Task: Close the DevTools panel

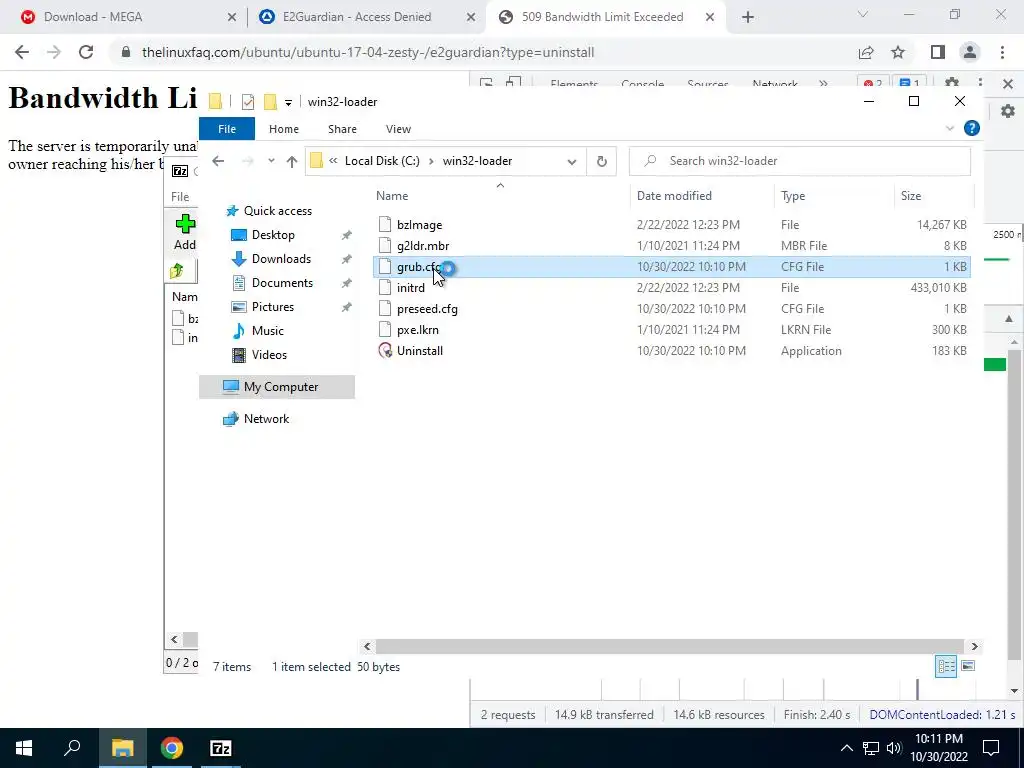Action: pos(1008,84)
